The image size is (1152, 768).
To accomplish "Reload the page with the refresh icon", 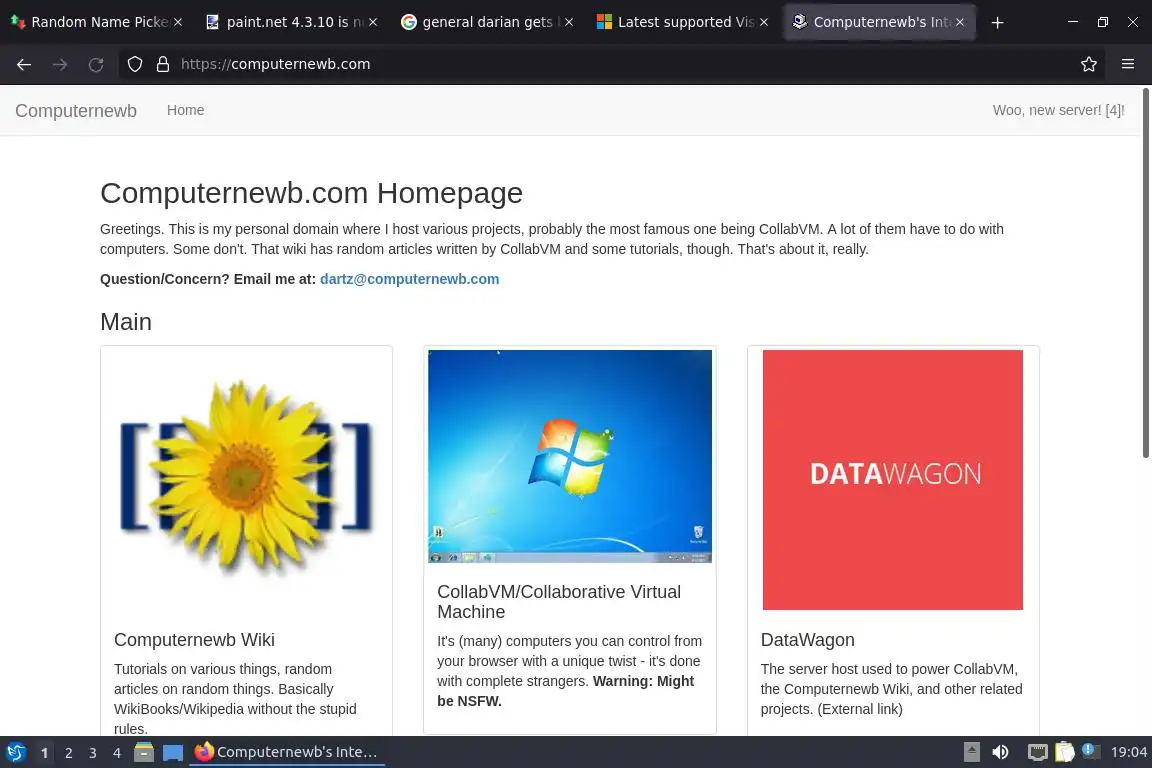I will 96,65.
